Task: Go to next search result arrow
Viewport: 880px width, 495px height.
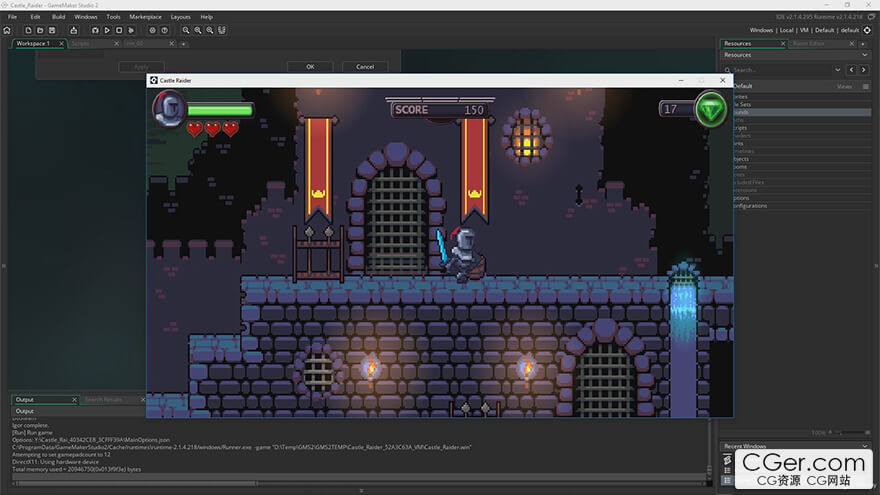Action: click(x=863, y=70)
